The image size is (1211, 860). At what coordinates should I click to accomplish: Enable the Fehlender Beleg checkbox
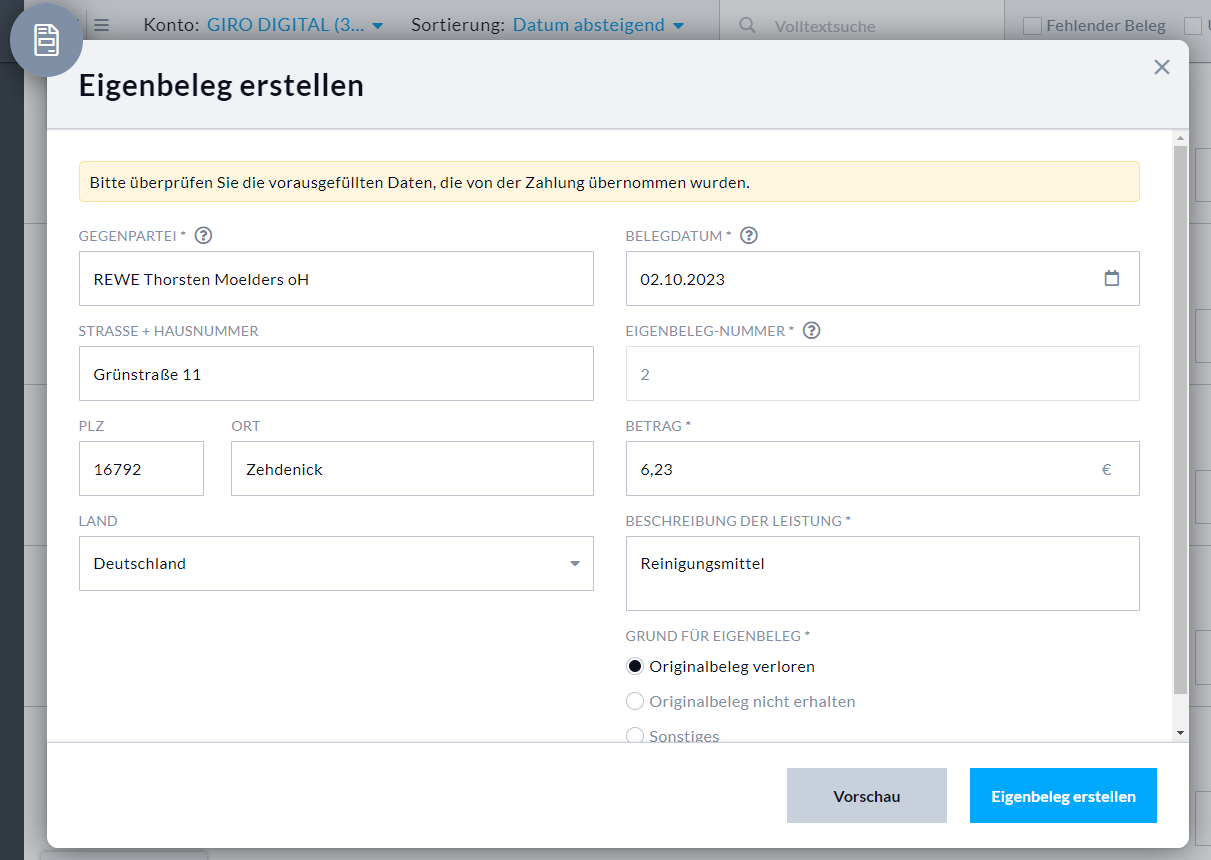pyautogui.click(x=1031, y=25)
